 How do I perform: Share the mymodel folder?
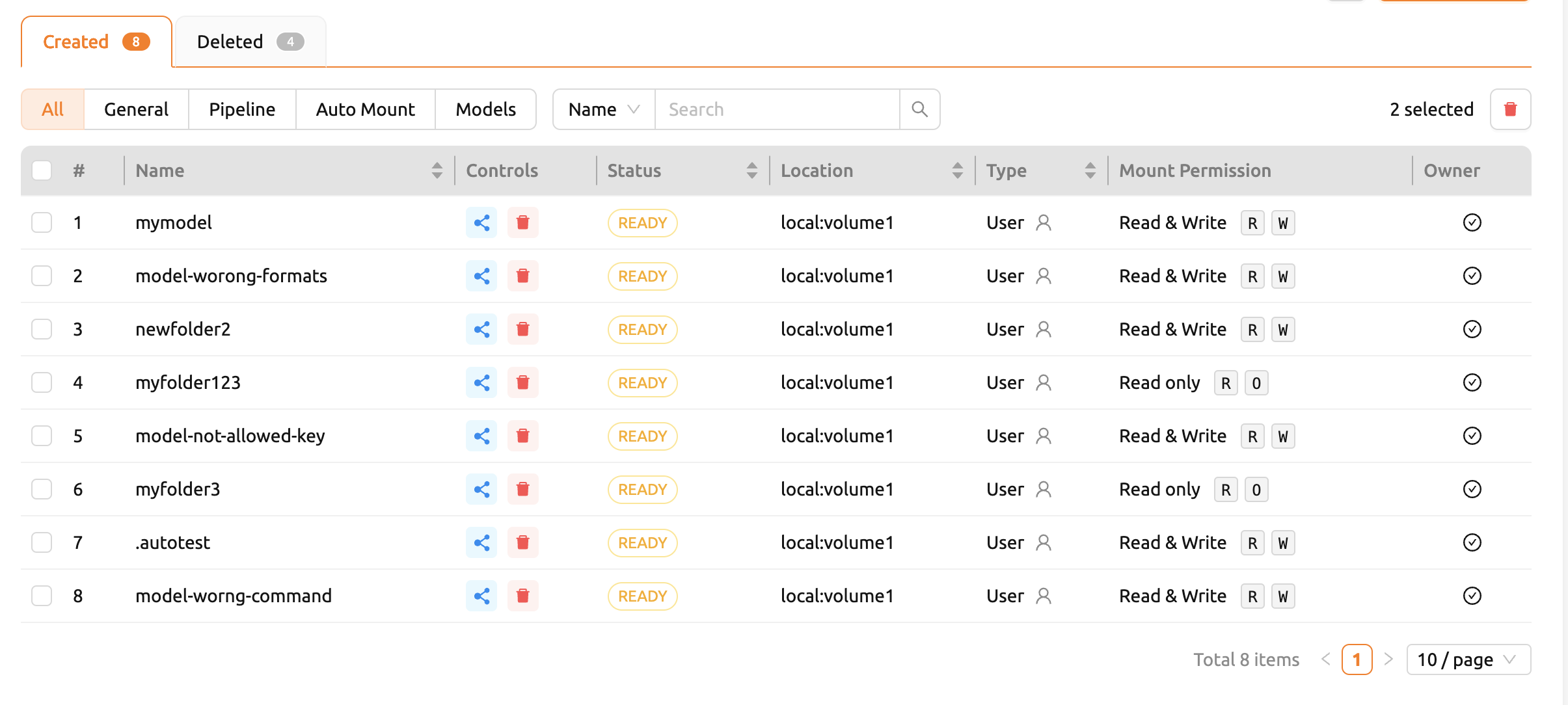[481, 223]
